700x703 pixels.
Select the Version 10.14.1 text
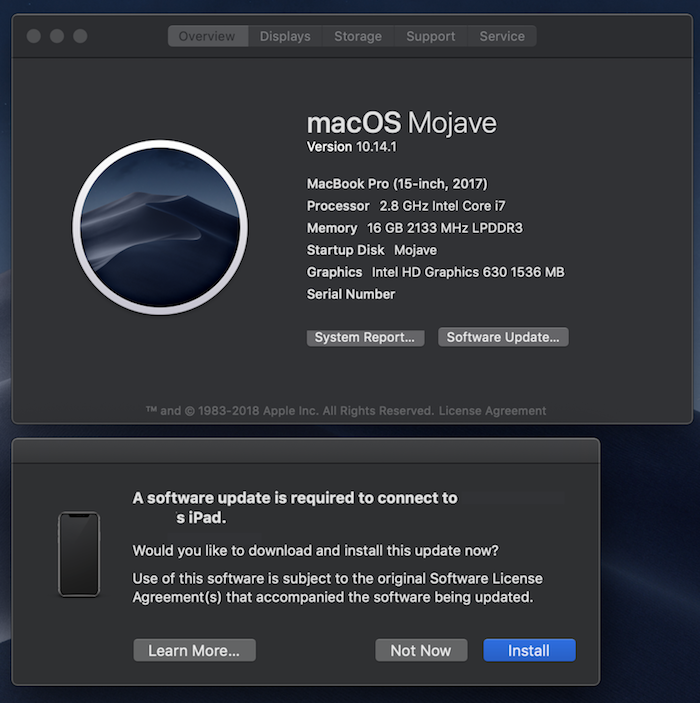tap(352, 147)
